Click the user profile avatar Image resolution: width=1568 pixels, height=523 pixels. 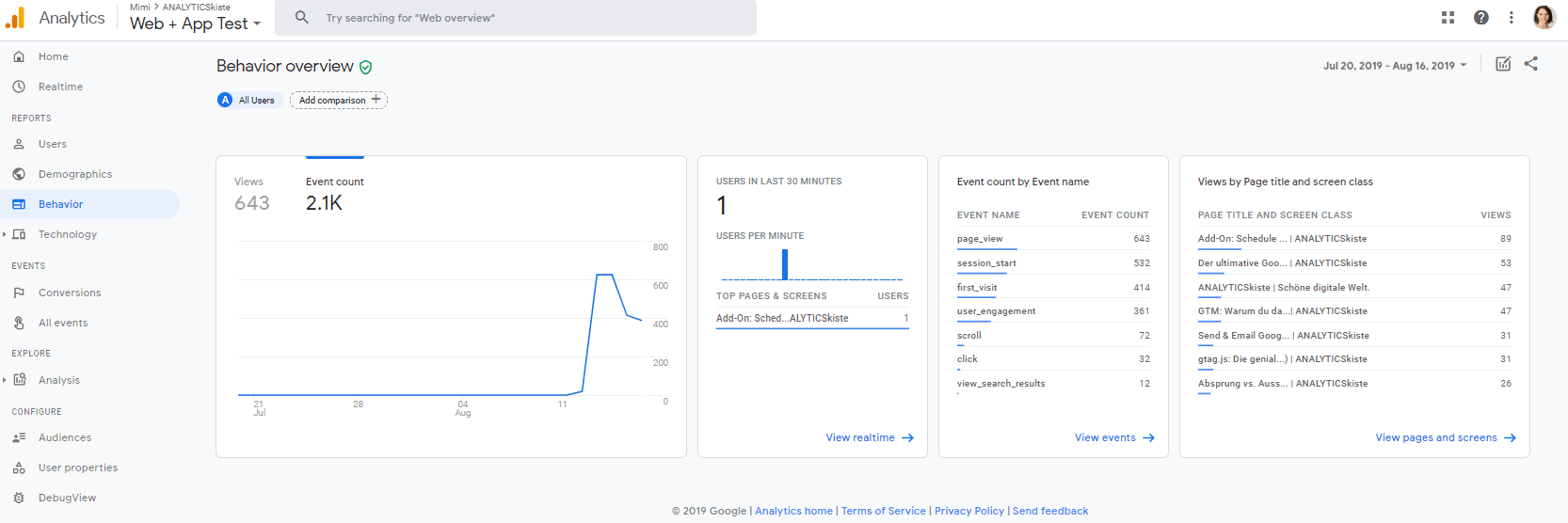click(x=1544, y=17)
